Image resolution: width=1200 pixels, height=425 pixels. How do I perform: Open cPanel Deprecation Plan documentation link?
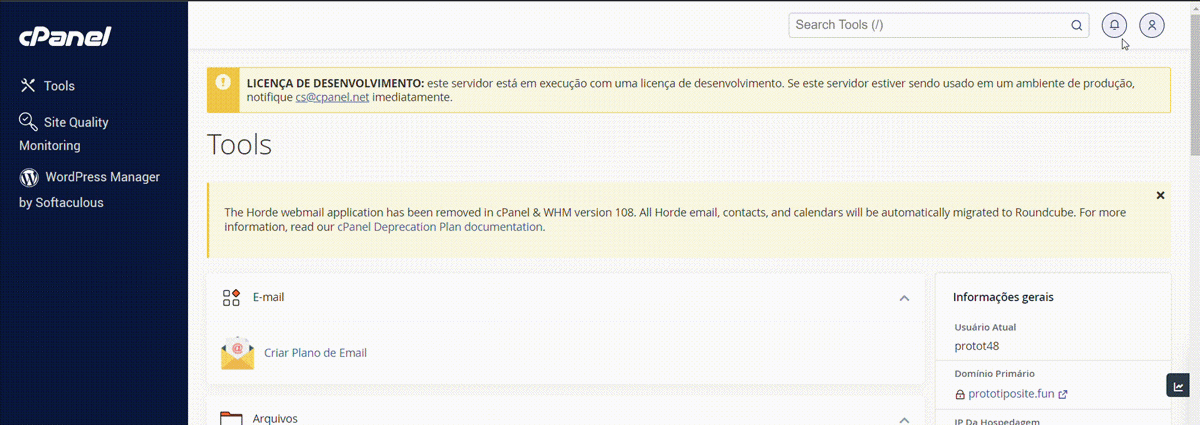point(440,227)
